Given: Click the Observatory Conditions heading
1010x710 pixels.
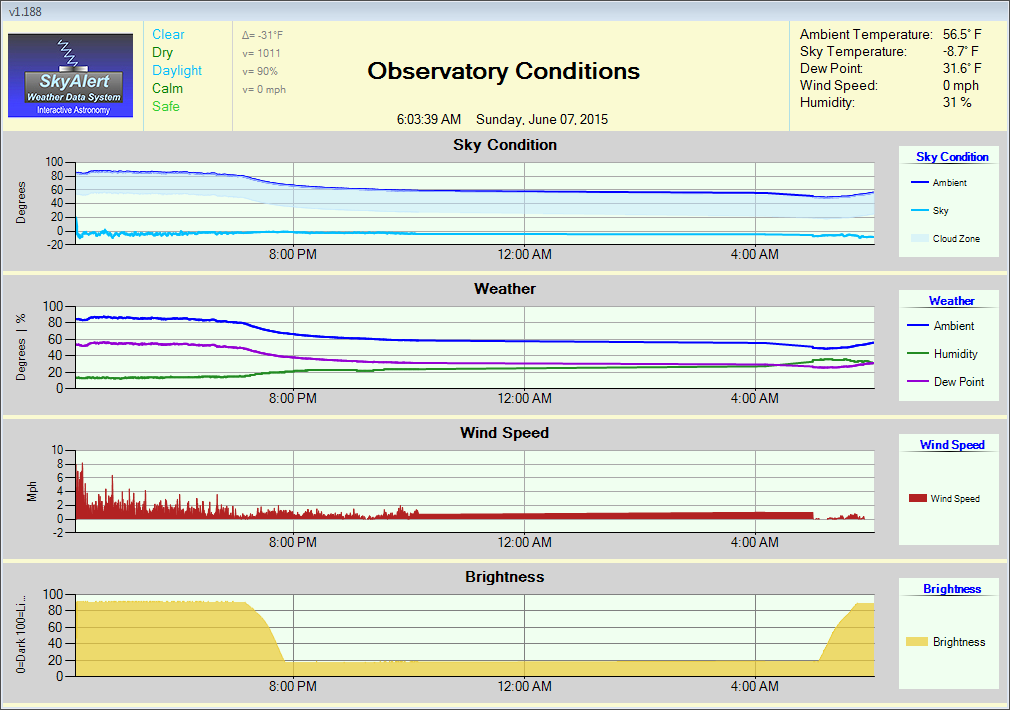Looking at the screenshot, I should tap(503, 71).
